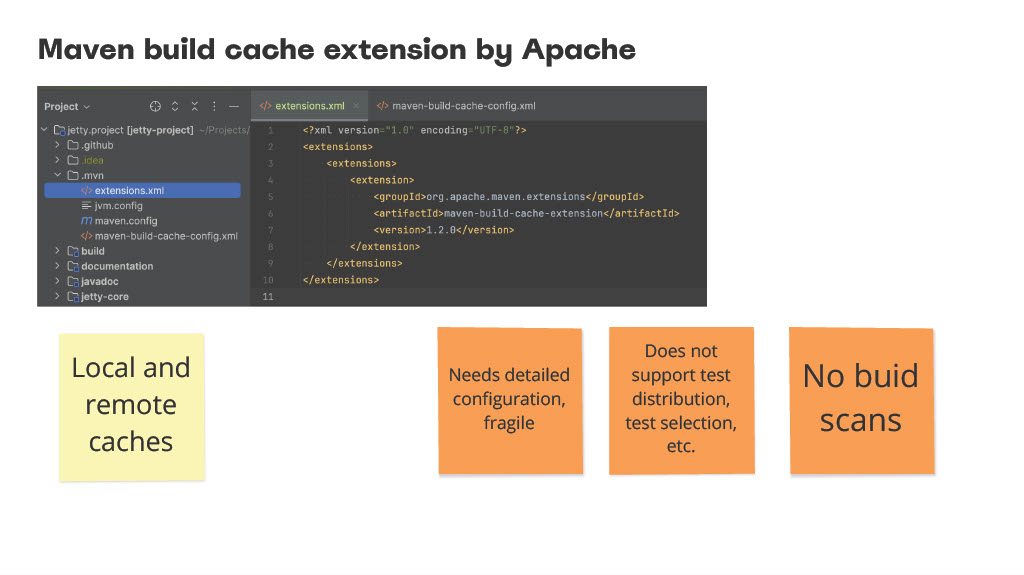
Task: Click the text file icon beside jvm.config
Action: point(86,206)
